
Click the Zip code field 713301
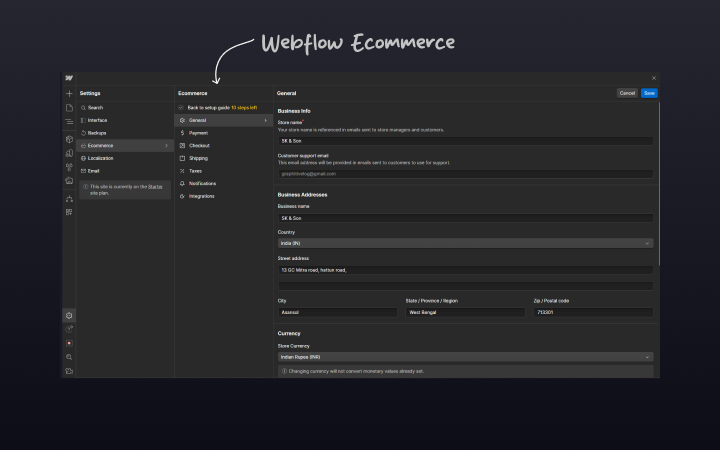pos(593,312)
